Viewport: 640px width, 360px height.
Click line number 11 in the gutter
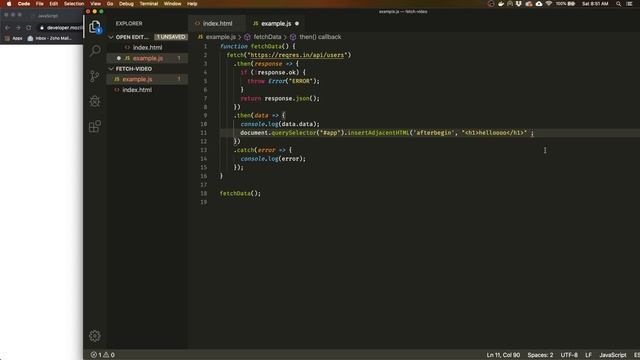point(204,133)
